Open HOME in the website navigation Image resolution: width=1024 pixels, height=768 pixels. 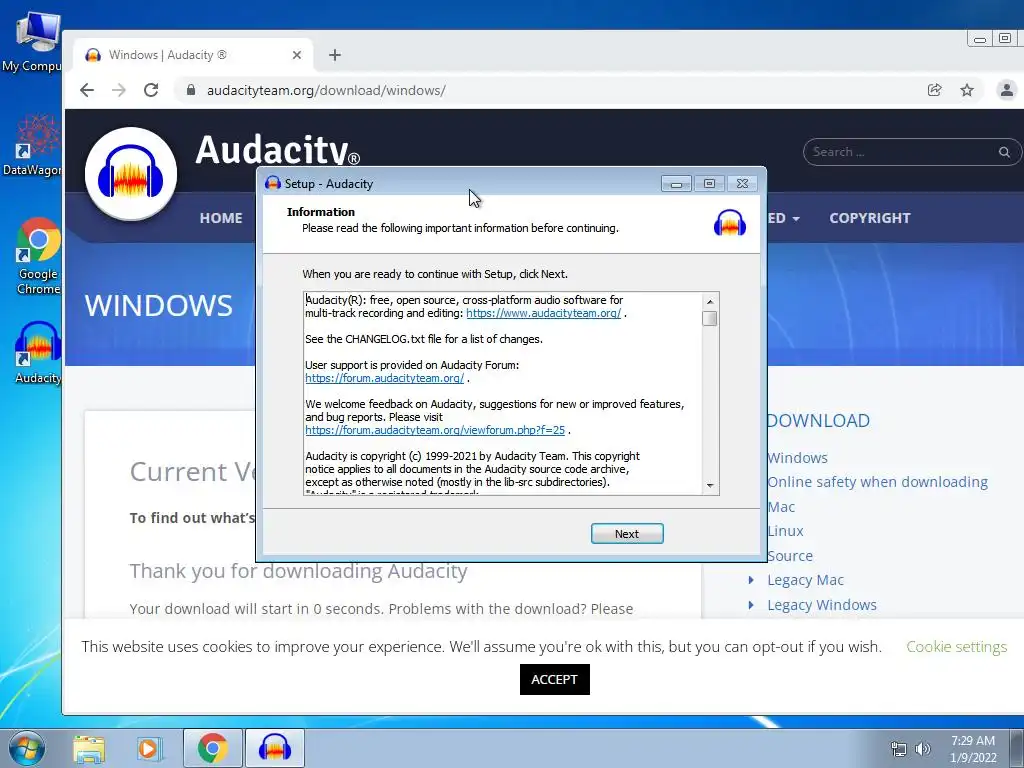221,218
